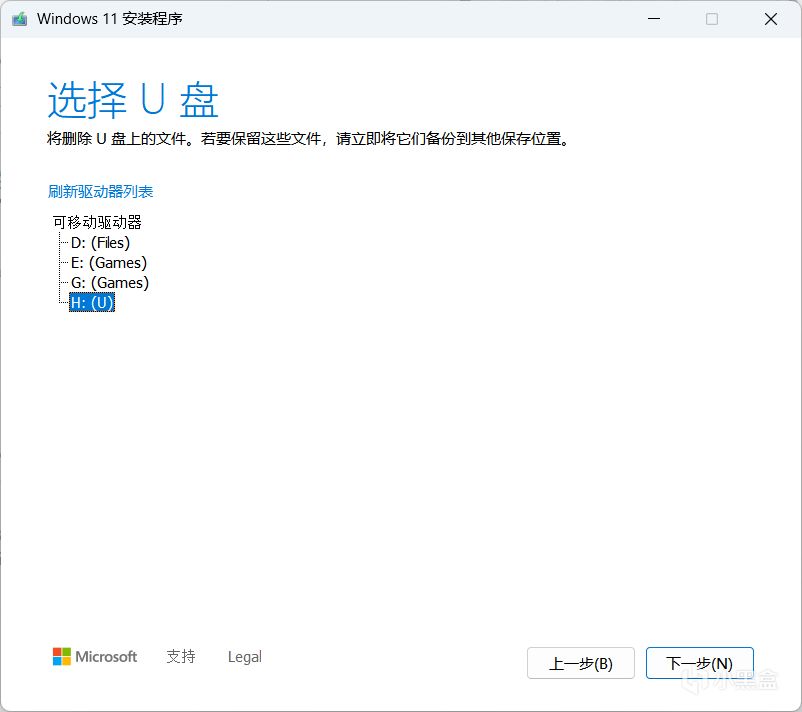Screen dimensions: 802x712
Task: Minimize the setup window
Action: click(x=654, y=19)
